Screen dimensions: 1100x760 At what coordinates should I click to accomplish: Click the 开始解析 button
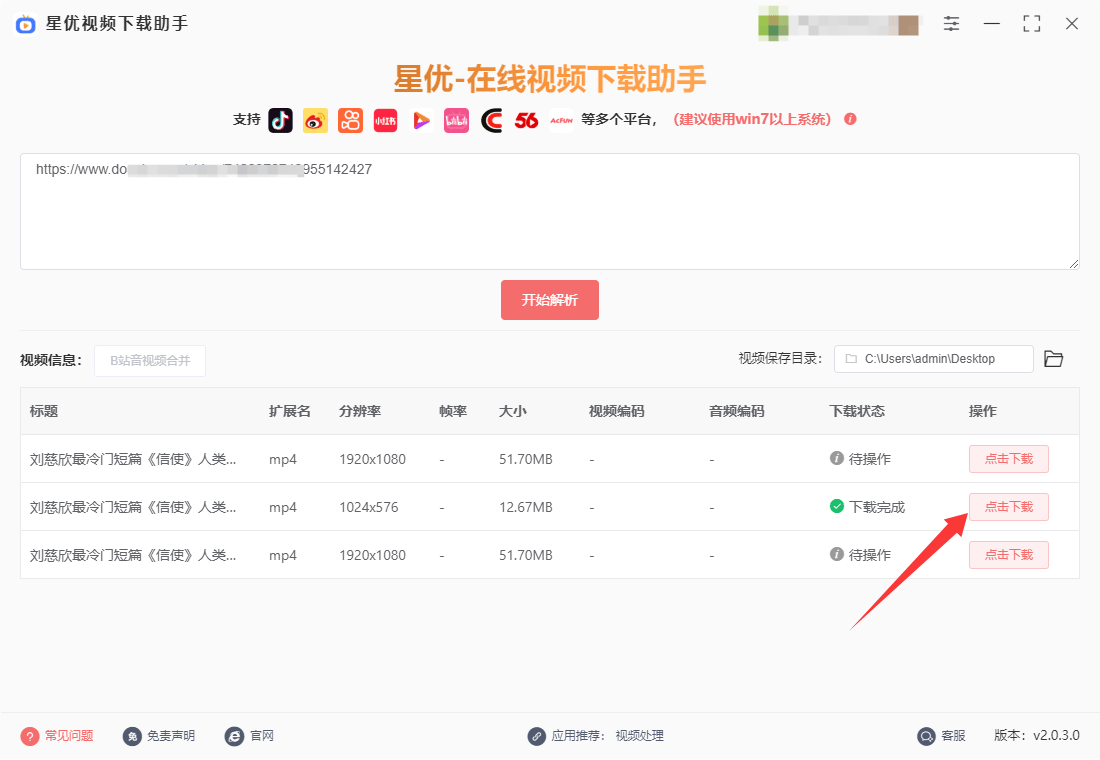point(550,299)
